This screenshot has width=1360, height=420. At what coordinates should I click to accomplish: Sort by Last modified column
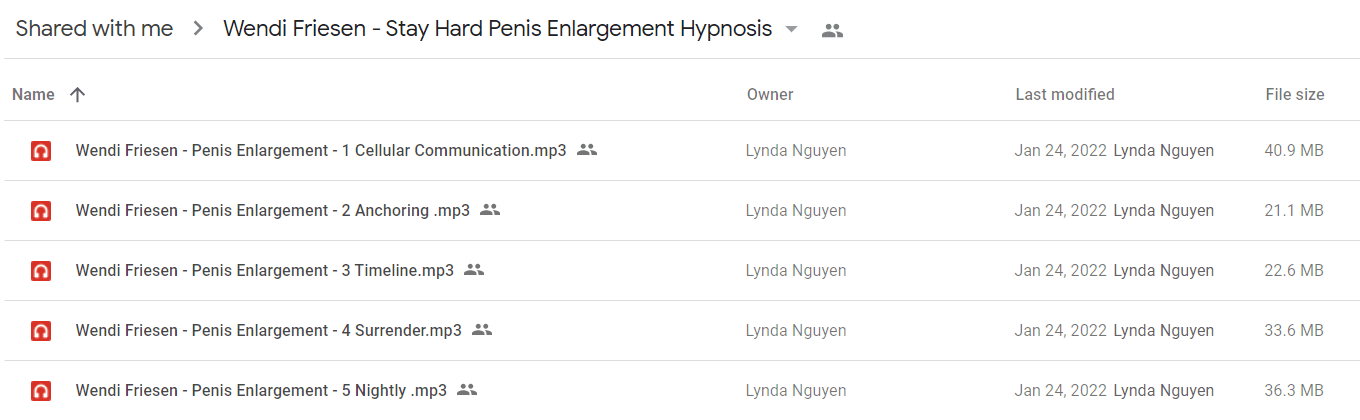point(1065,94)
